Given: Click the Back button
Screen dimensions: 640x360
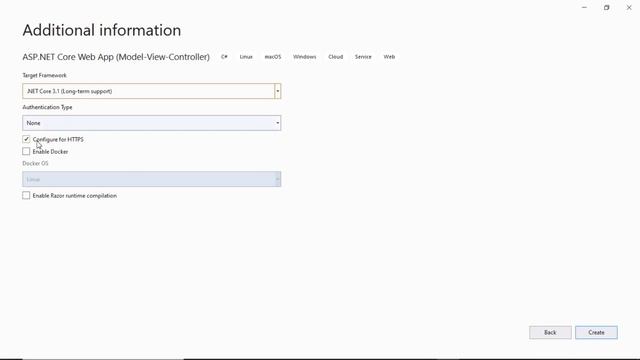Looking at the screenshot, I should (x=550, y=332).
